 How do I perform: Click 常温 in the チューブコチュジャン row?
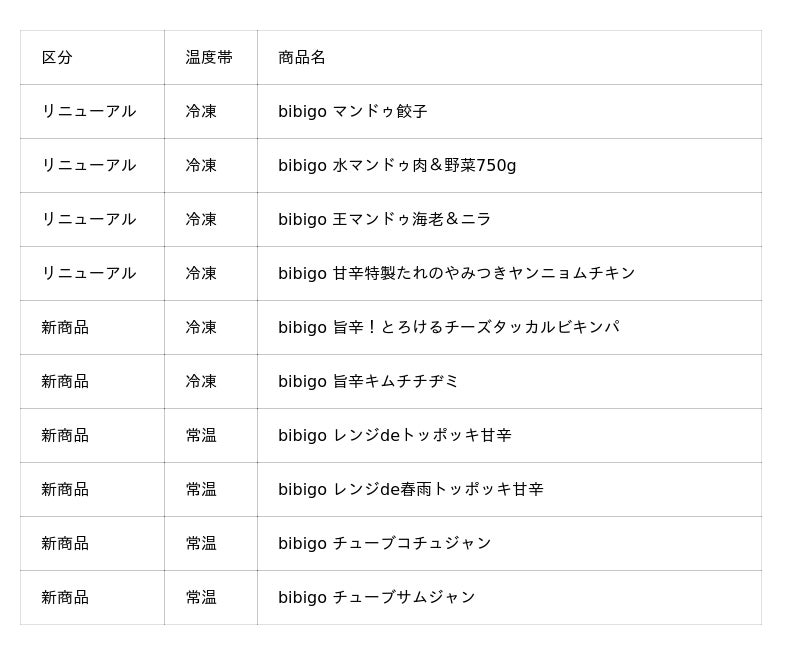[201, 544]
